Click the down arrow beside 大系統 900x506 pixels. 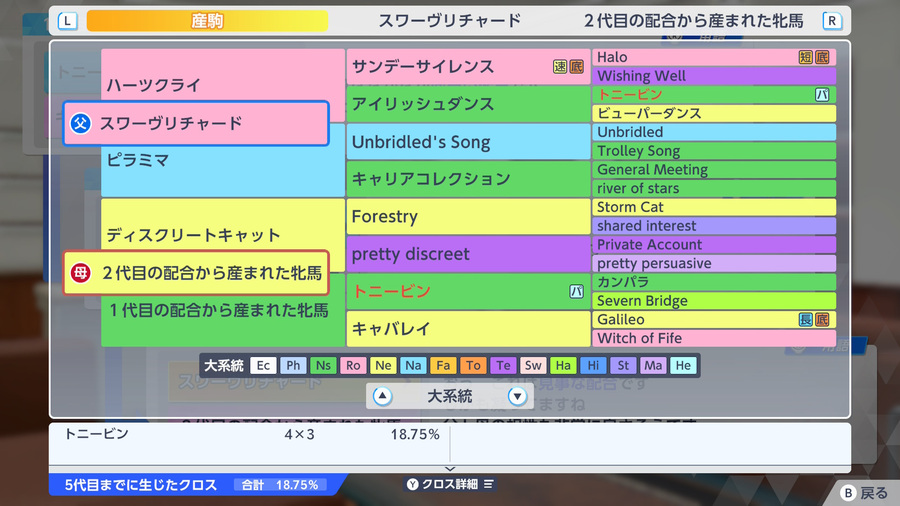[x=517, y=396]
